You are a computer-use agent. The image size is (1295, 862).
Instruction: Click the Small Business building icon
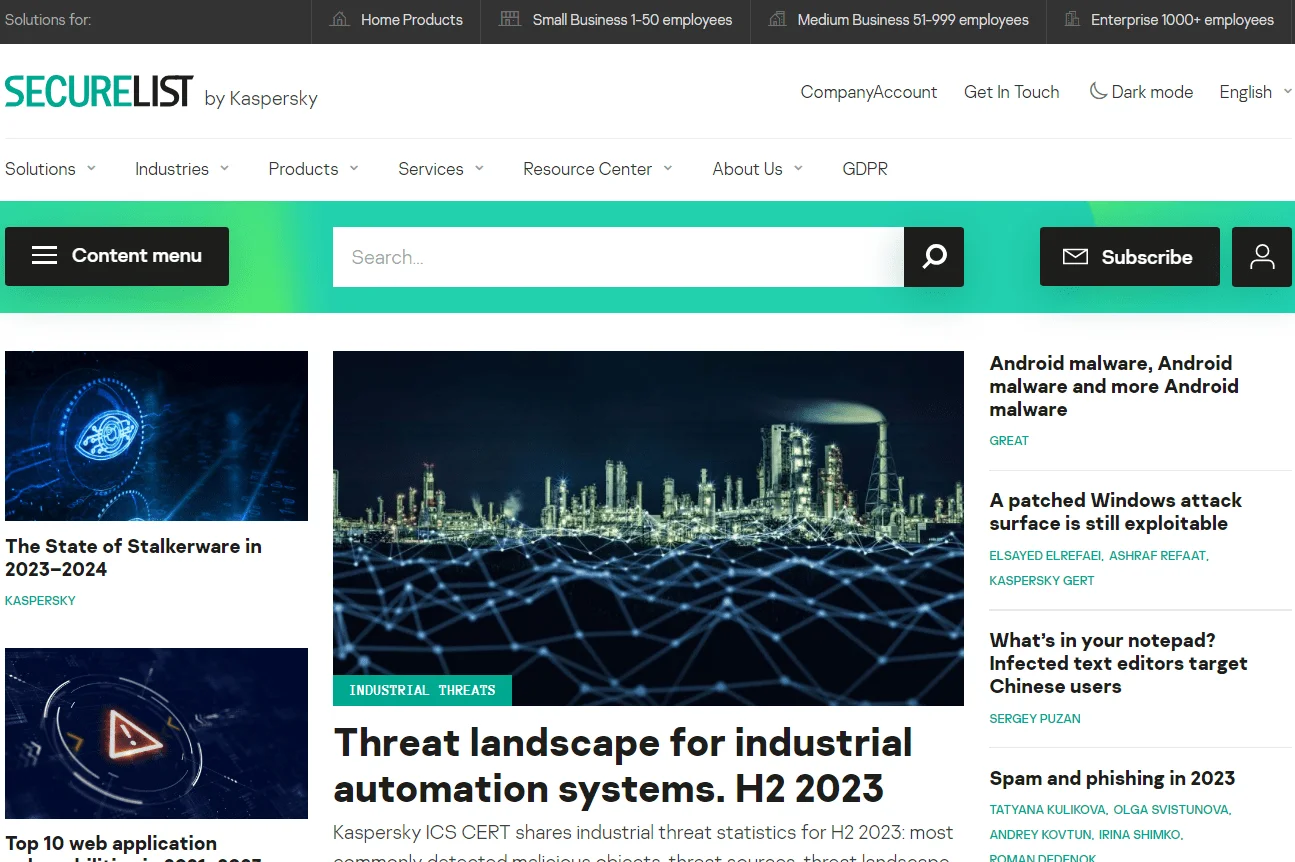tap(510, 20)
